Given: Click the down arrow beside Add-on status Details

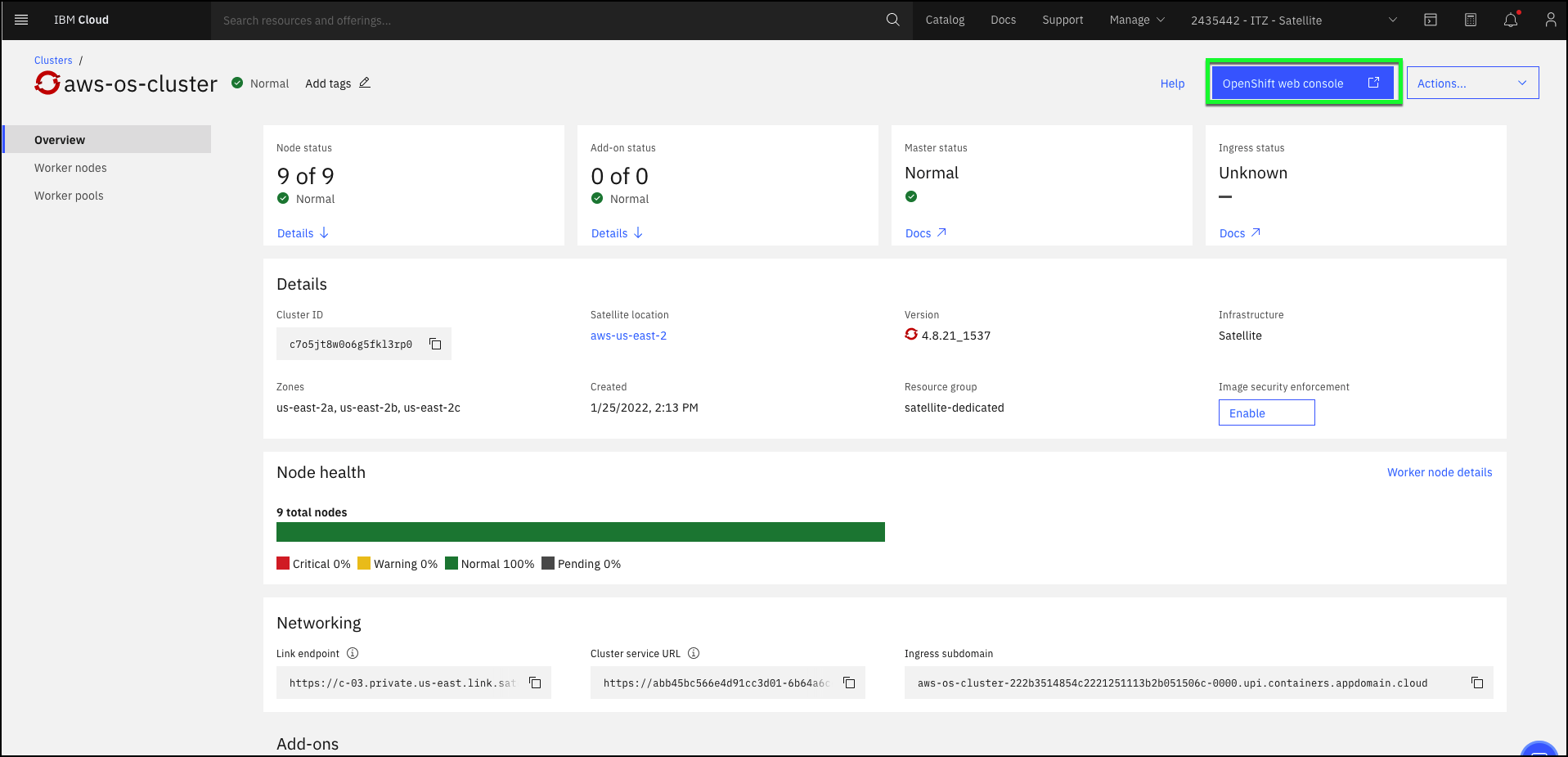Looking at the screenshot, I should pos(638,232).
